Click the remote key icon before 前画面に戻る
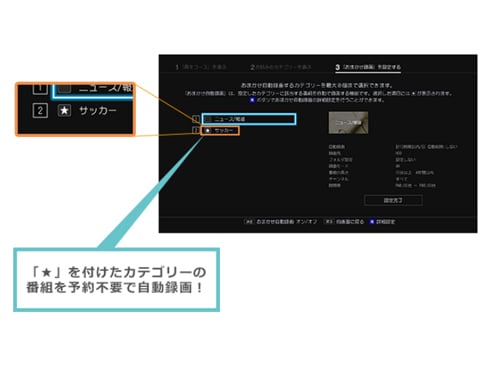This screenshot has width=490, height=368. click(329, 222)
